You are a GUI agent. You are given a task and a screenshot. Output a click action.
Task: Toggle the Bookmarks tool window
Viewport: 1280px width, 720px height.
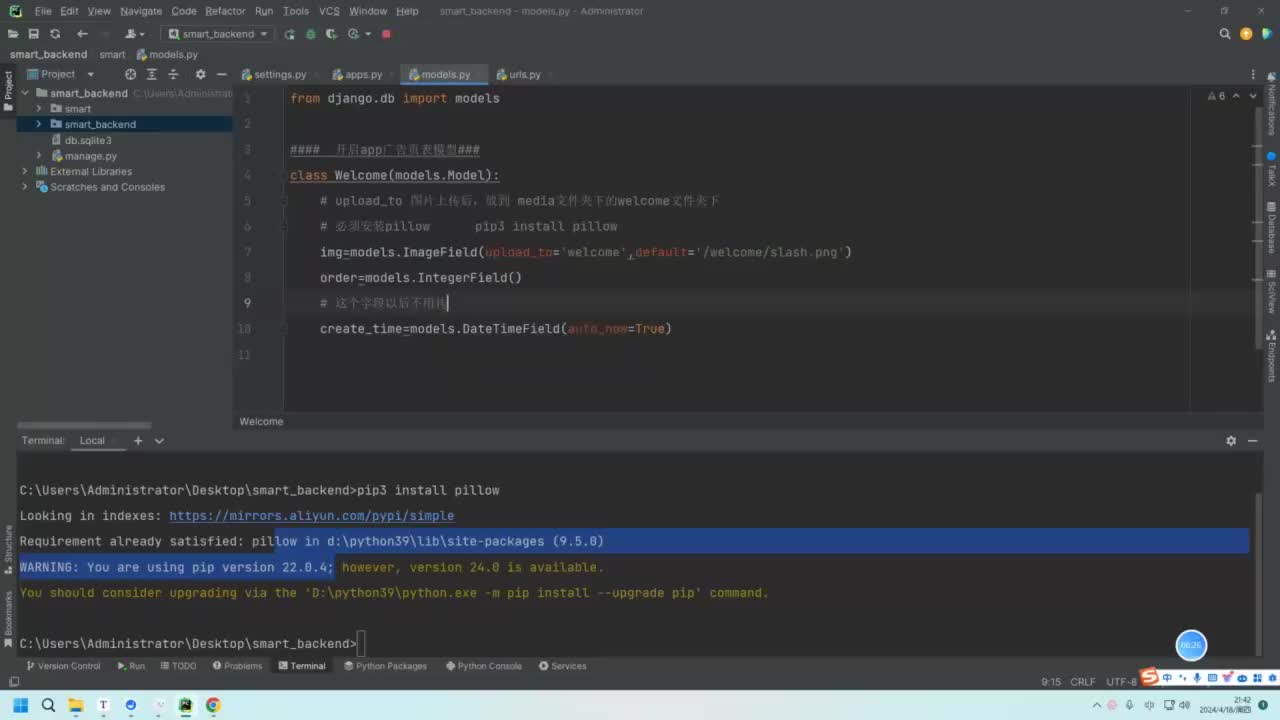(8, 618)
